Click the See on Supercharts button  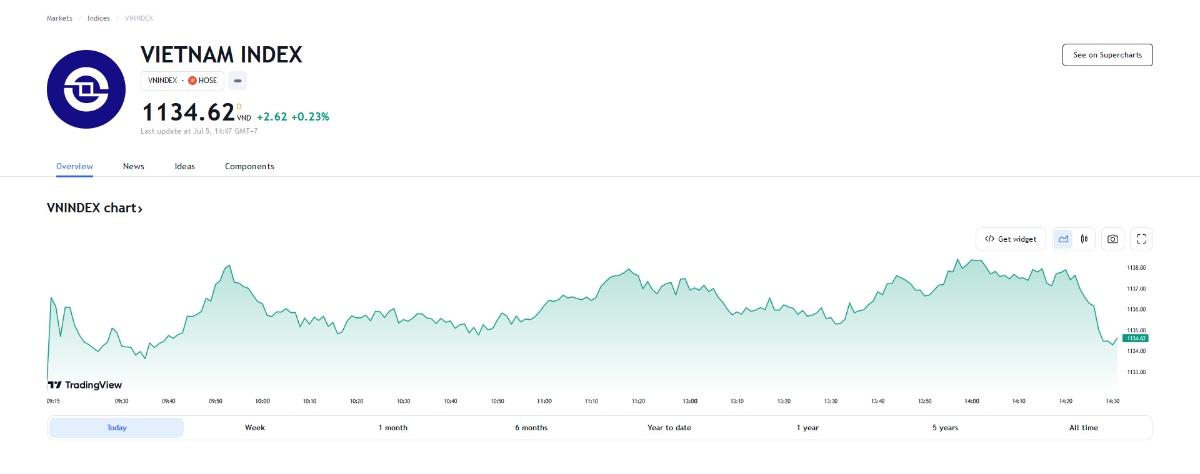coord(1107,55)
